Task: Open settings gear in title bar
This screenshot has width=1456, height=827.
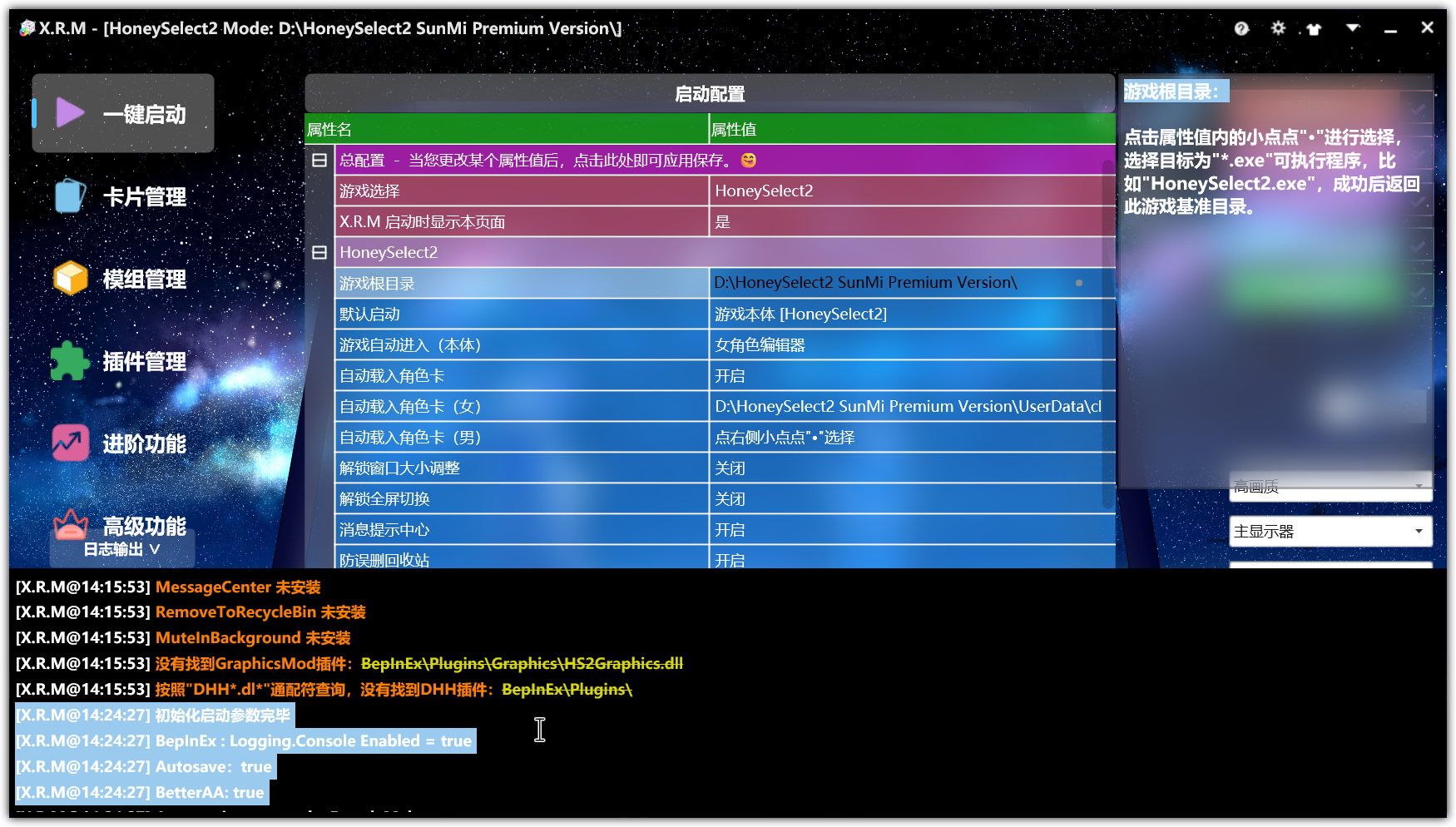Action: point(1278,28)
